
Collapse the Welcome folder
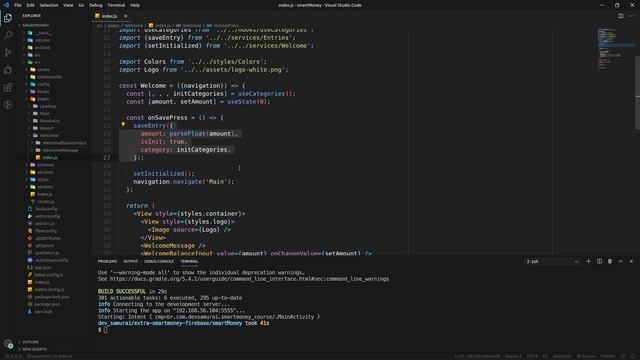point(49,136)
